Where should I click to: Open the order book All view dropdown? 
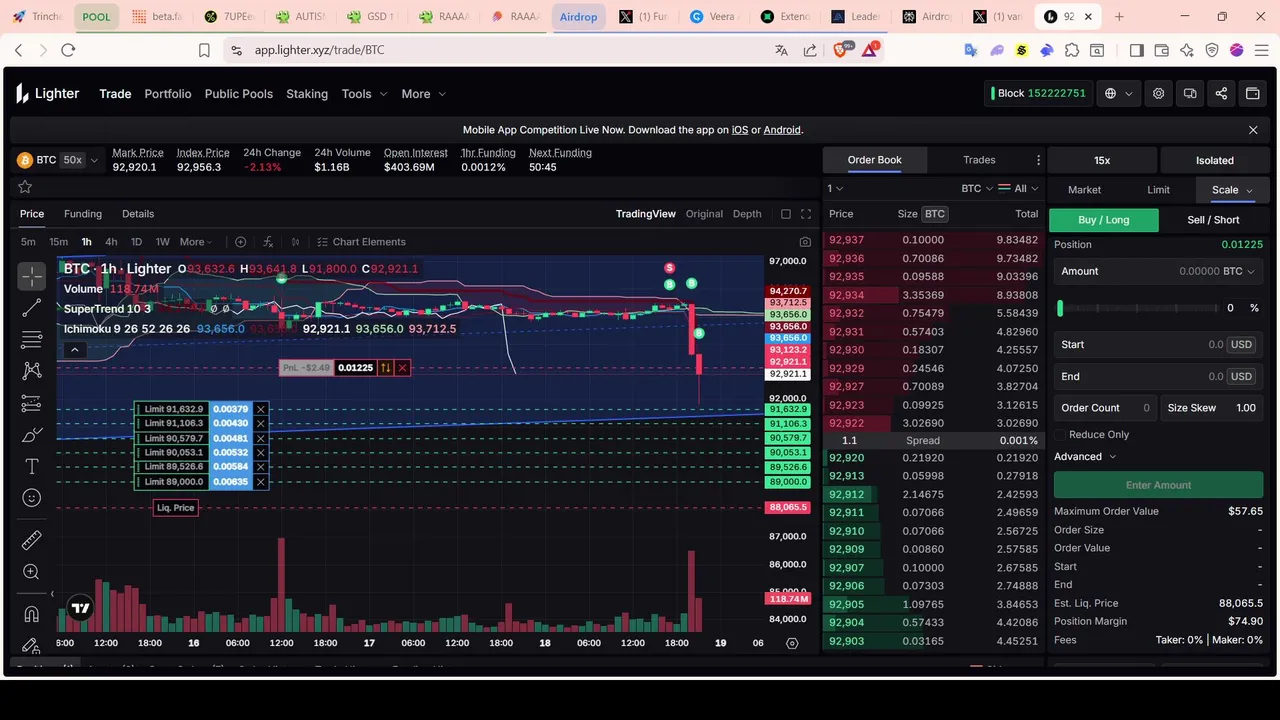1020,188
